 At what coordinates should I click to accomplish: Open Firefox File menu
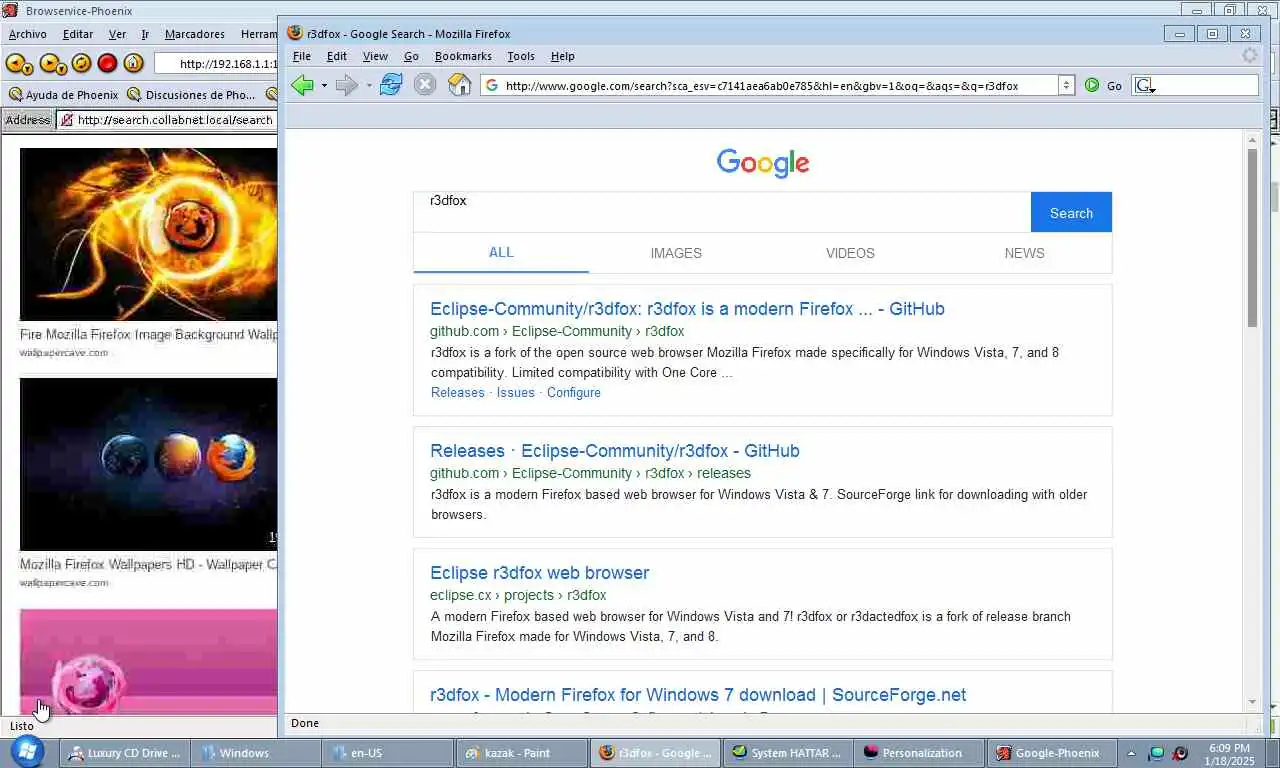[x=301, y=56]
